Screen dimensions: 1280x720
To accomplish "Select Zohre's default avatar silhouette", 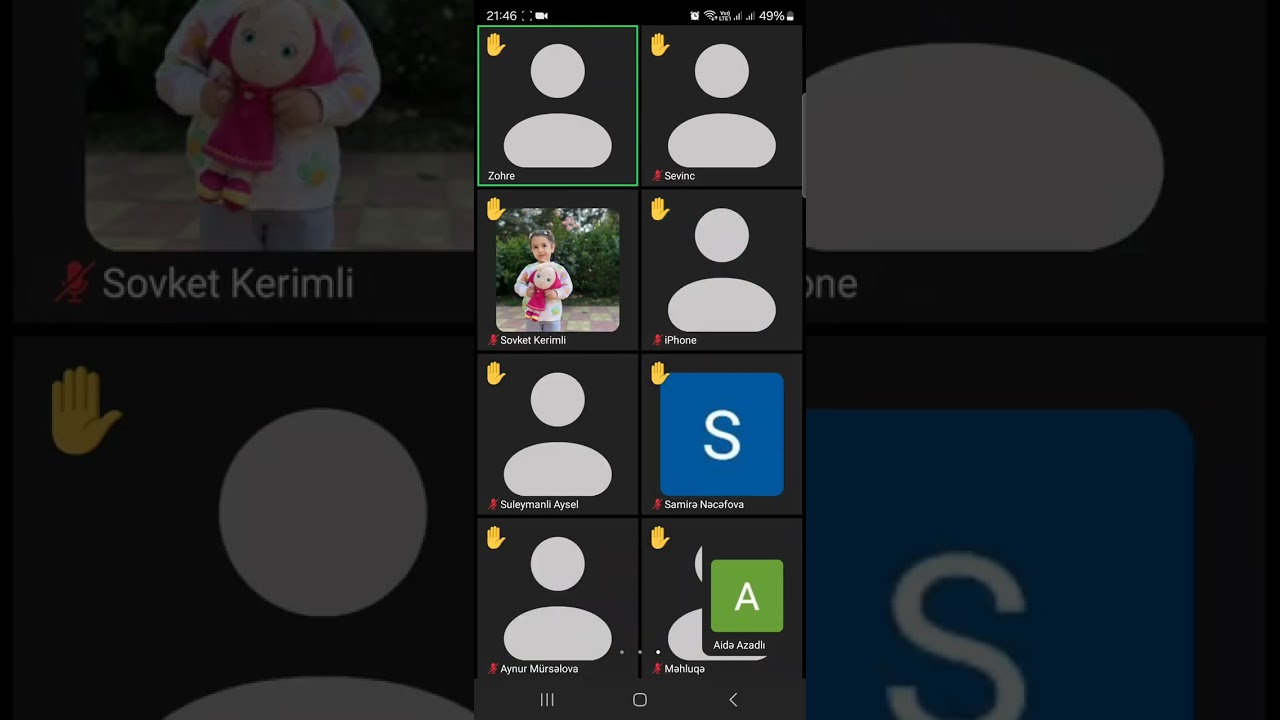I will click(x=557, y=106).
